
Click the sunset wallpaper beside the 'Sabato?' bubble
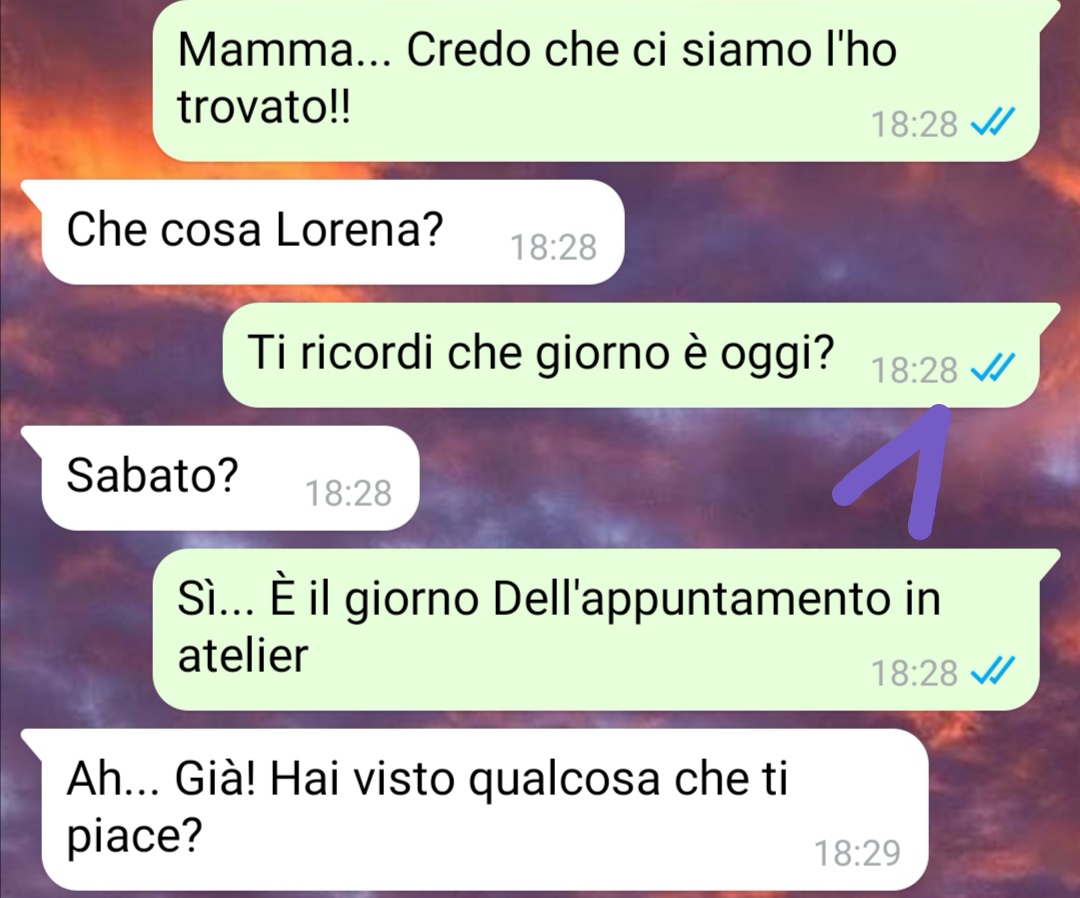click(620, 482)
